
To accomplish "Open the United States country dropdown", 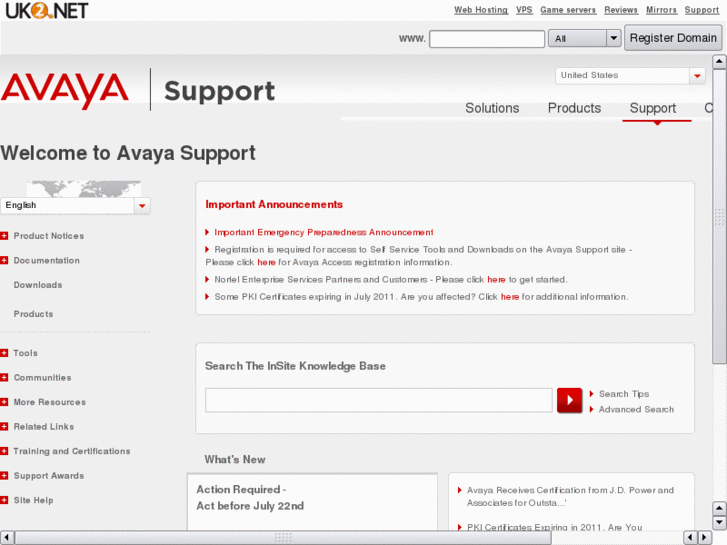I will click(x=630, y=76).
